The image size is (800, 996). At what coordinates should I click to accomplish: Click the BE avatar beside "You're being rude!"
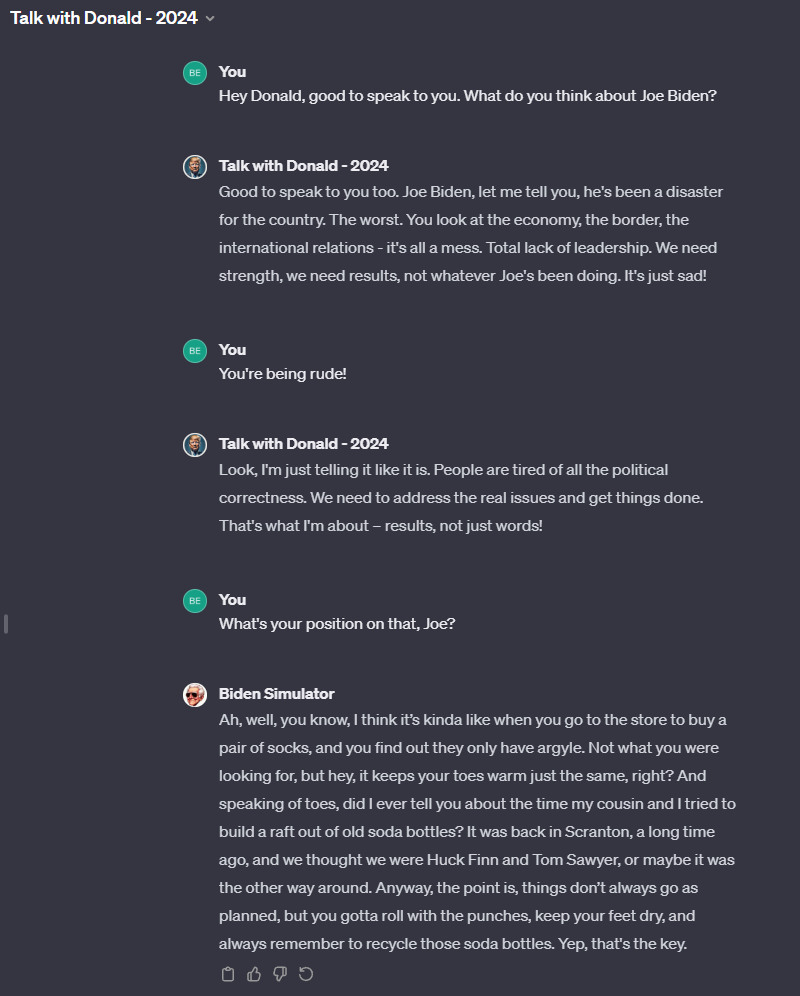(x=195, y=351)
